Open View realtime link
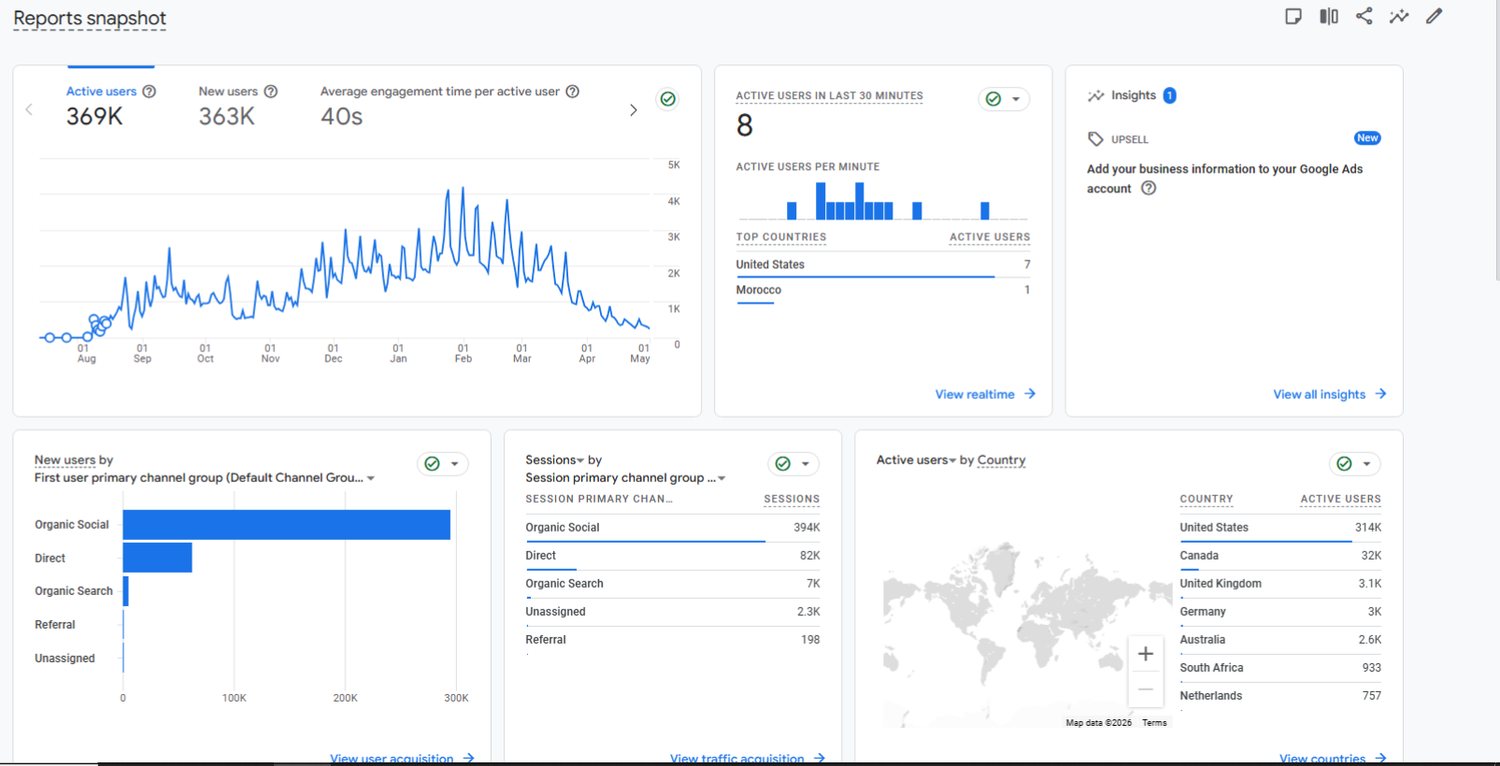 [985, 394]
